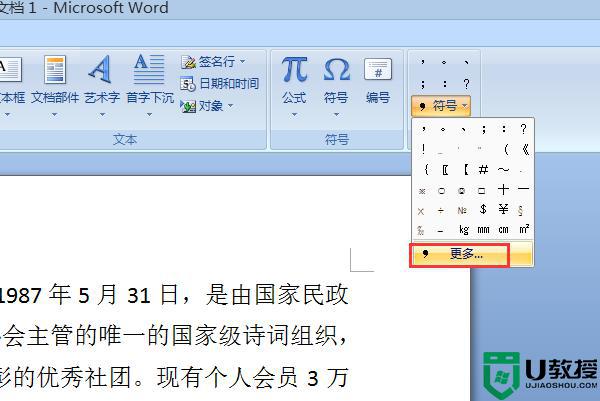Insert the ! exclamation symbol

click(423, 149)
